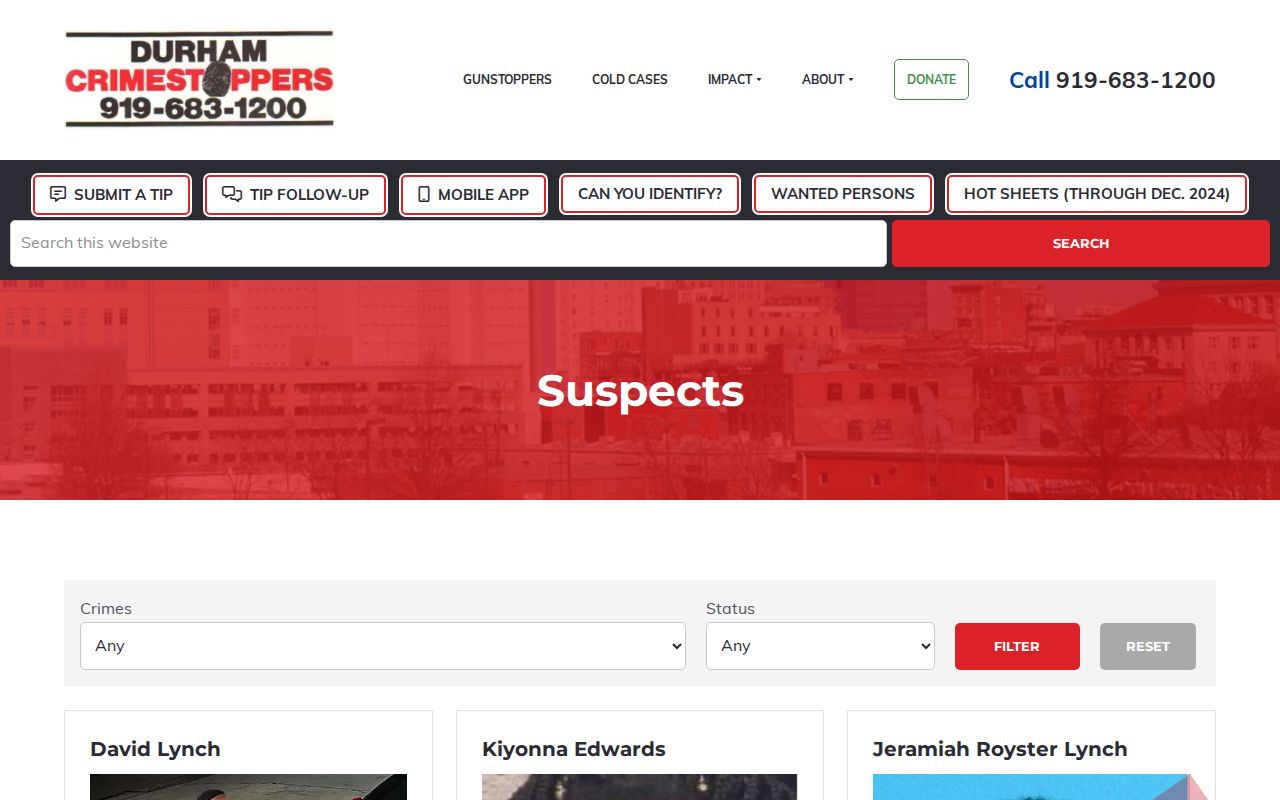Expand the About menu

pyautogui.click(x=828, y=79)
